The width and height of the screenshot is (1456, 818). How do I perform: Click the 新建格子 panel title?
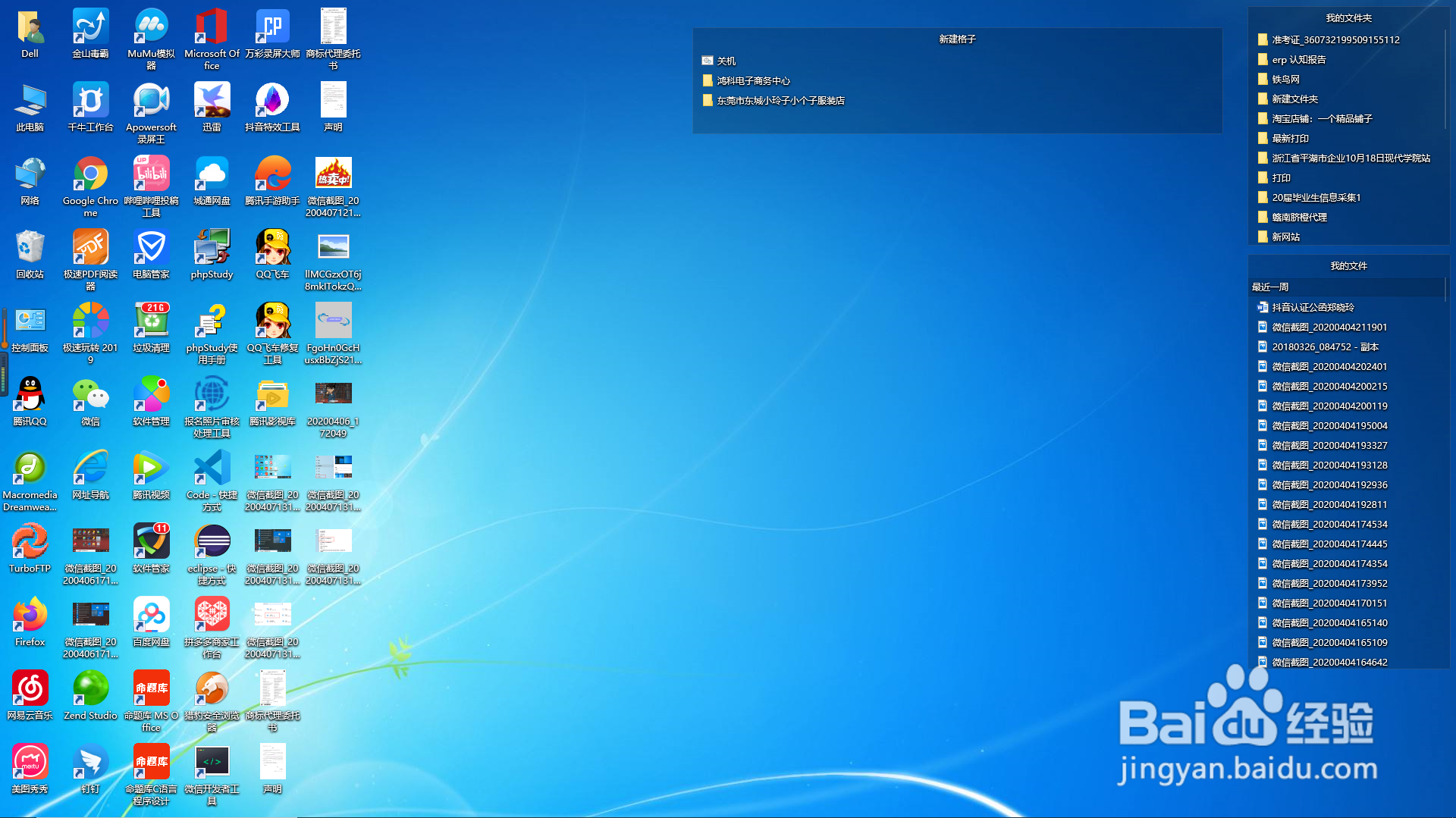[957, 39]
